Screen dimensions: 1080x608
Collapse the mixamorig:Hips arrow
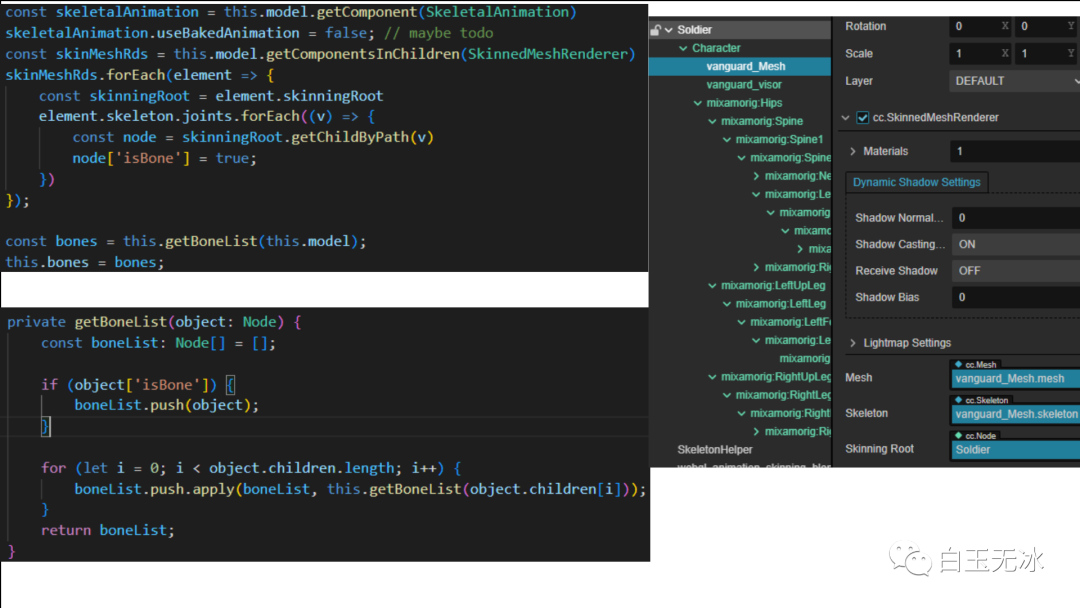coord(698,103)
